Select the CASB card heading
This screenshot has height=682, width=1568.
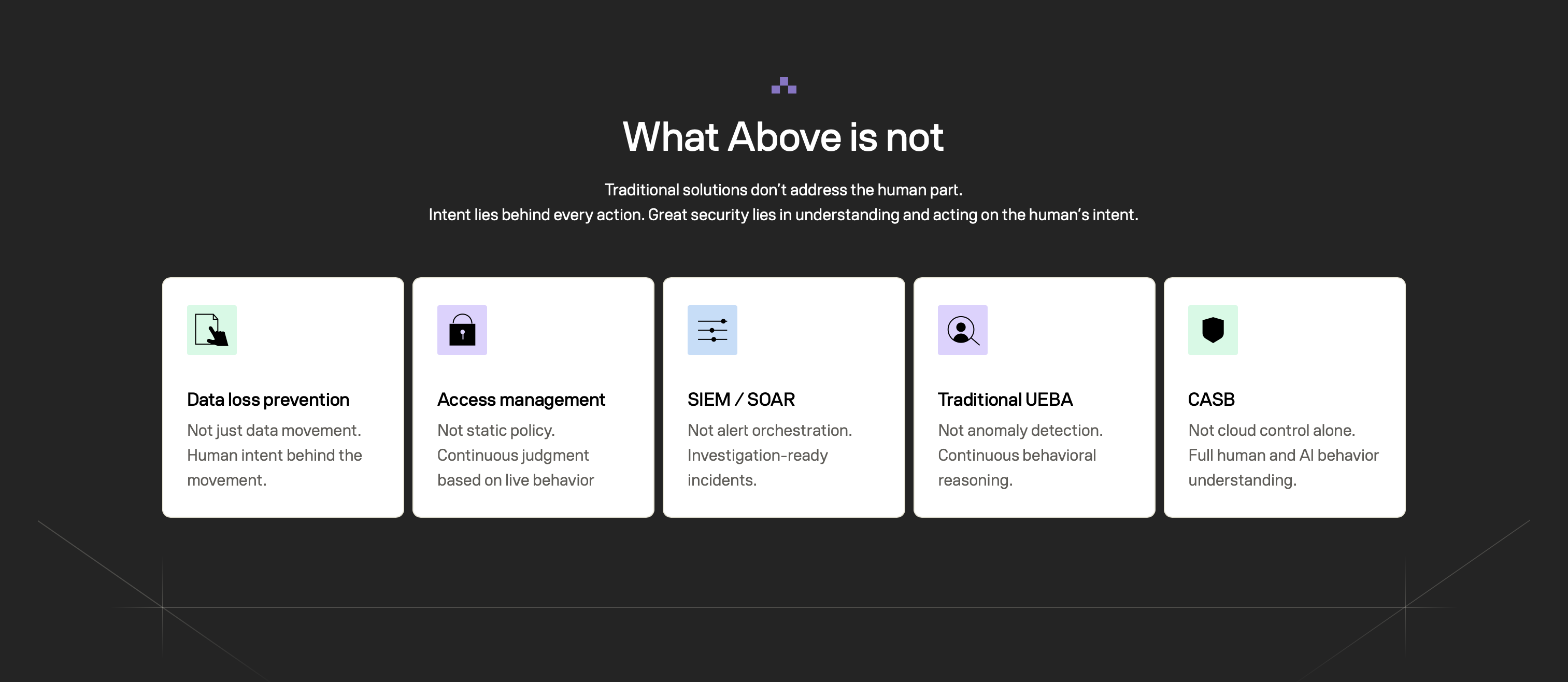pyautogui.click(x=1210, y=400)
